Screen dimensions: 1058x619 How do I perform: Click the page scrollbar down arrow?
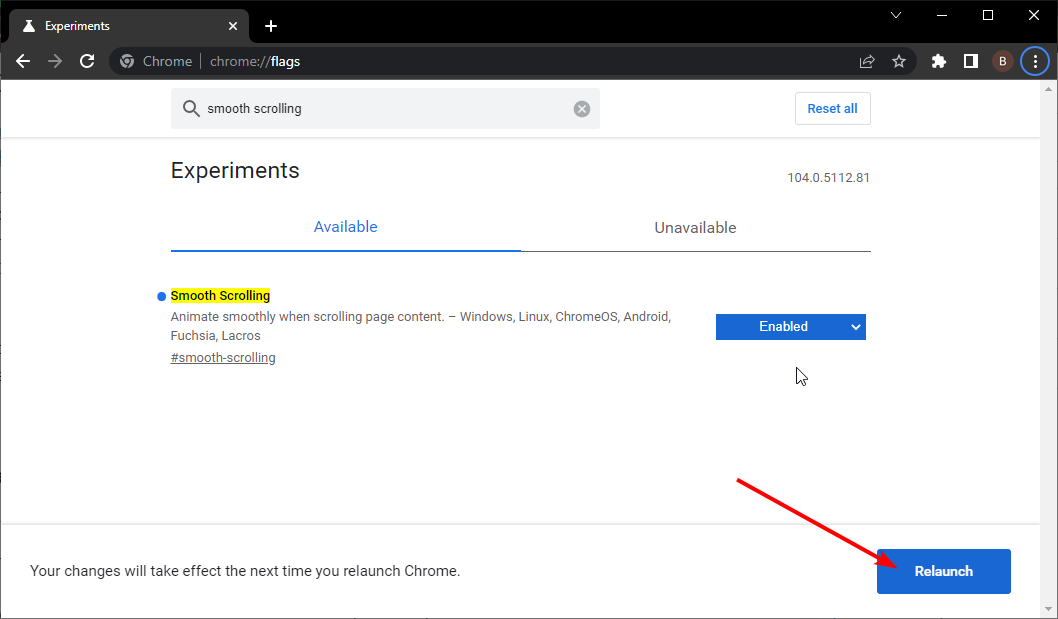pyautogui.click(x=1049, y=609)
